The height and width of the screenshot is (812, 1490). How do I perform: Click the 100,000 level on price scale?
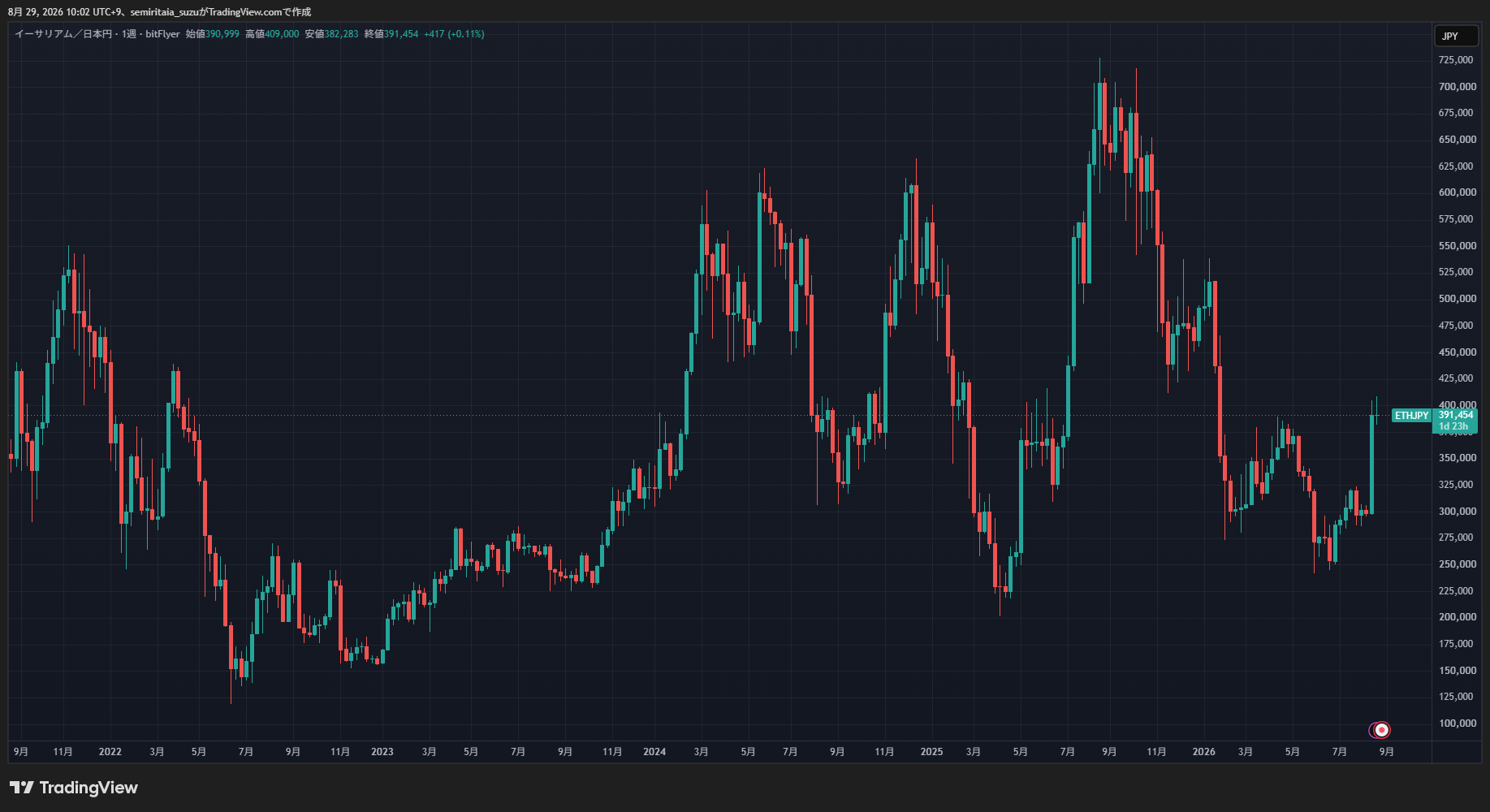click(1458, 723)
